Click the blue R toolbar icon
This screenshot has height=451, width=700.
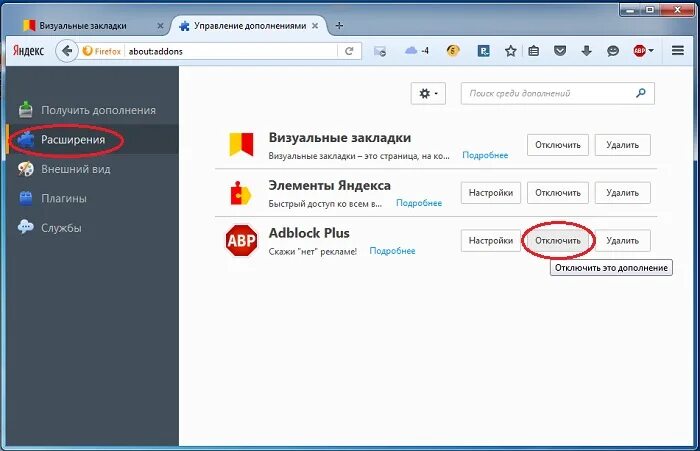click(x=483, y=51)
